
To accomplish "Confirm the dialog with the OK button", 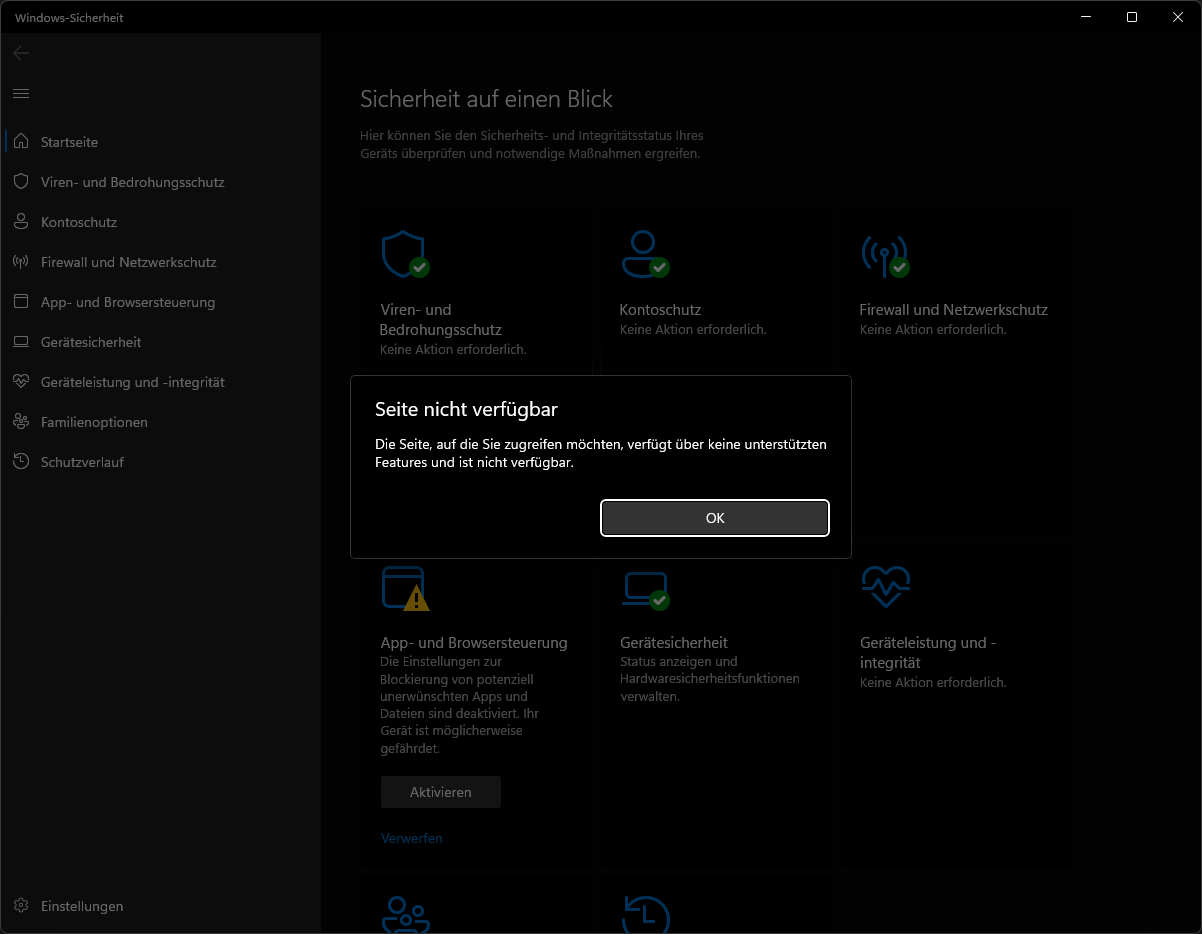I will [x=715, y=518].
